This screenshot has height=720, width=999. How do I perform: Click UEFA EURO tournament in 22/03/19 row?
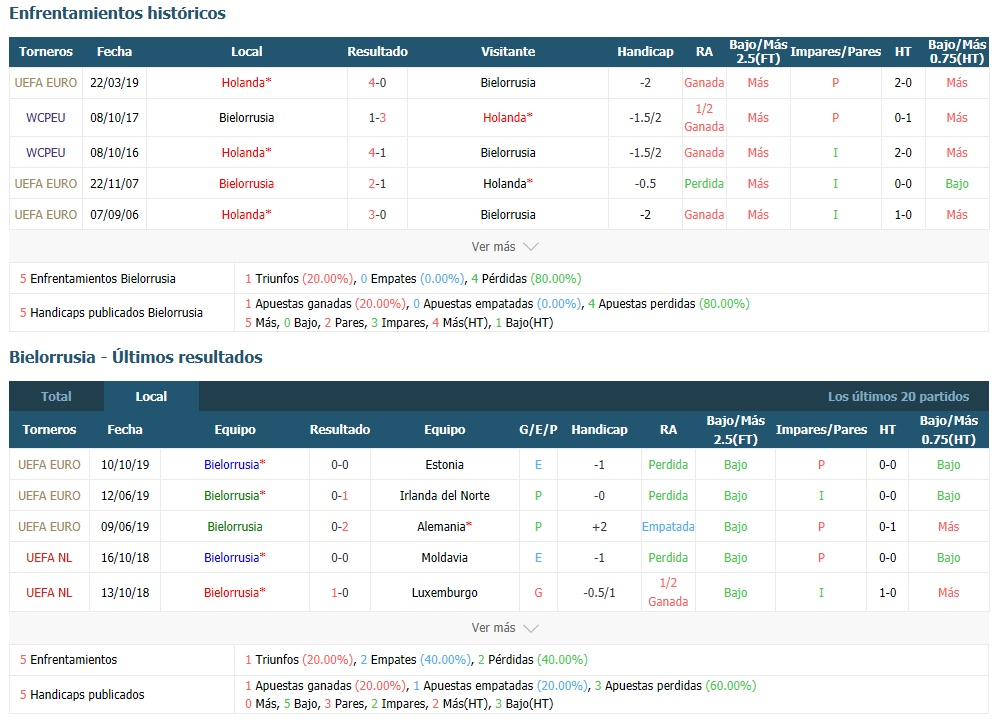[46, 83]
